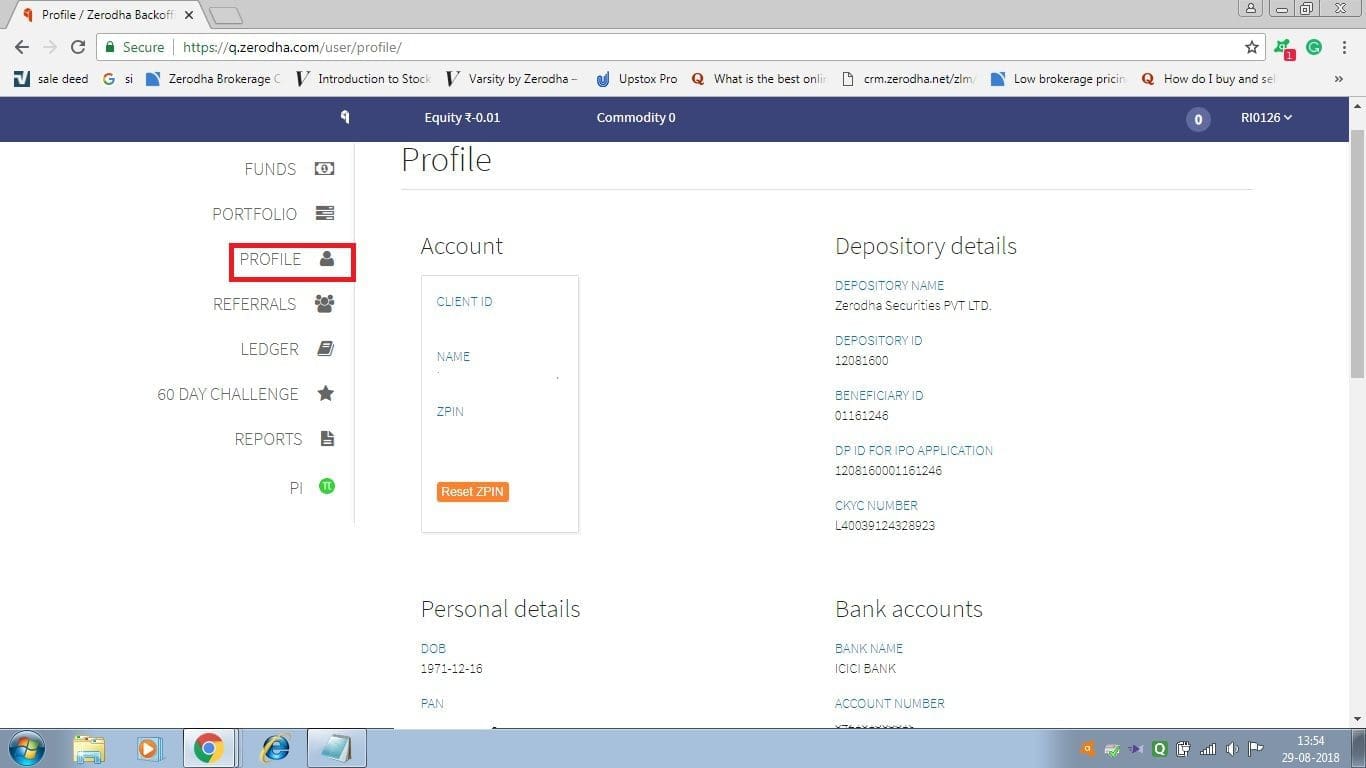Open the Google 'si' bookmark

118,79
